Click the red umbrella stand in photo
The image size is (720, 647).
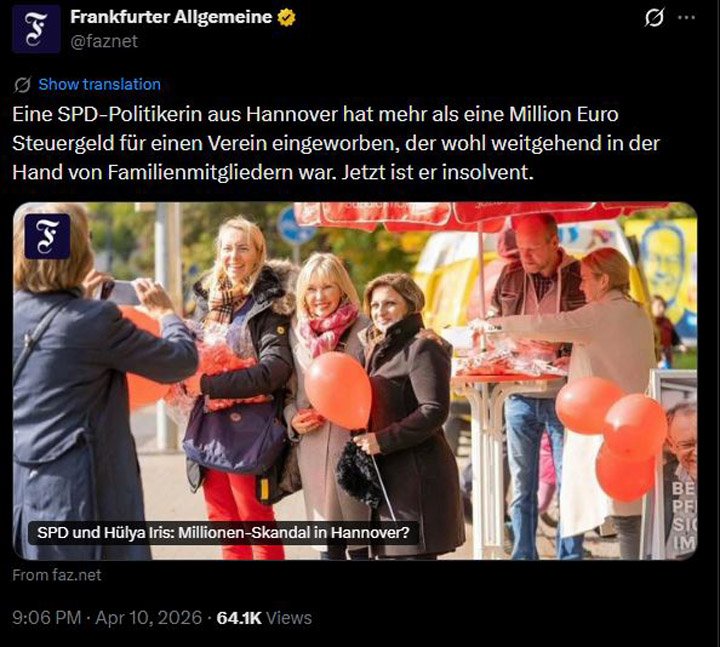pos(482,216)
